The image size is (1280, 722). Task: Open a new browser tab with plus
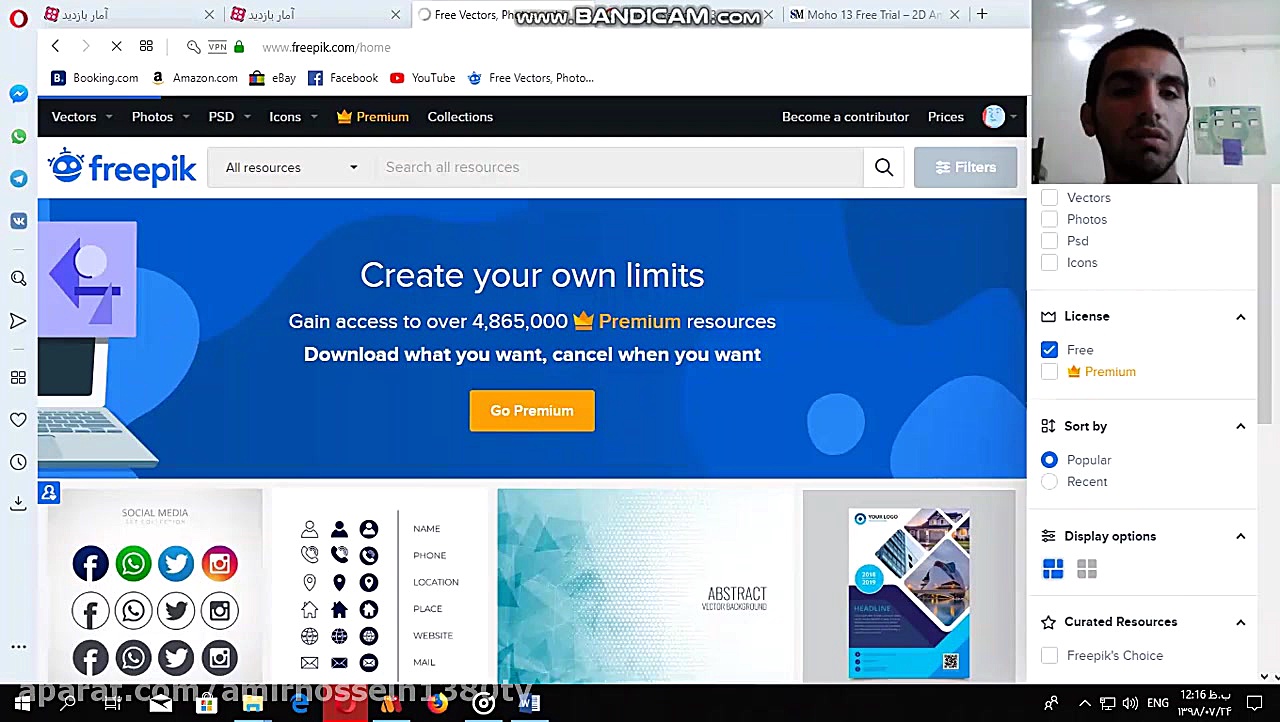[x=982, y=14]
